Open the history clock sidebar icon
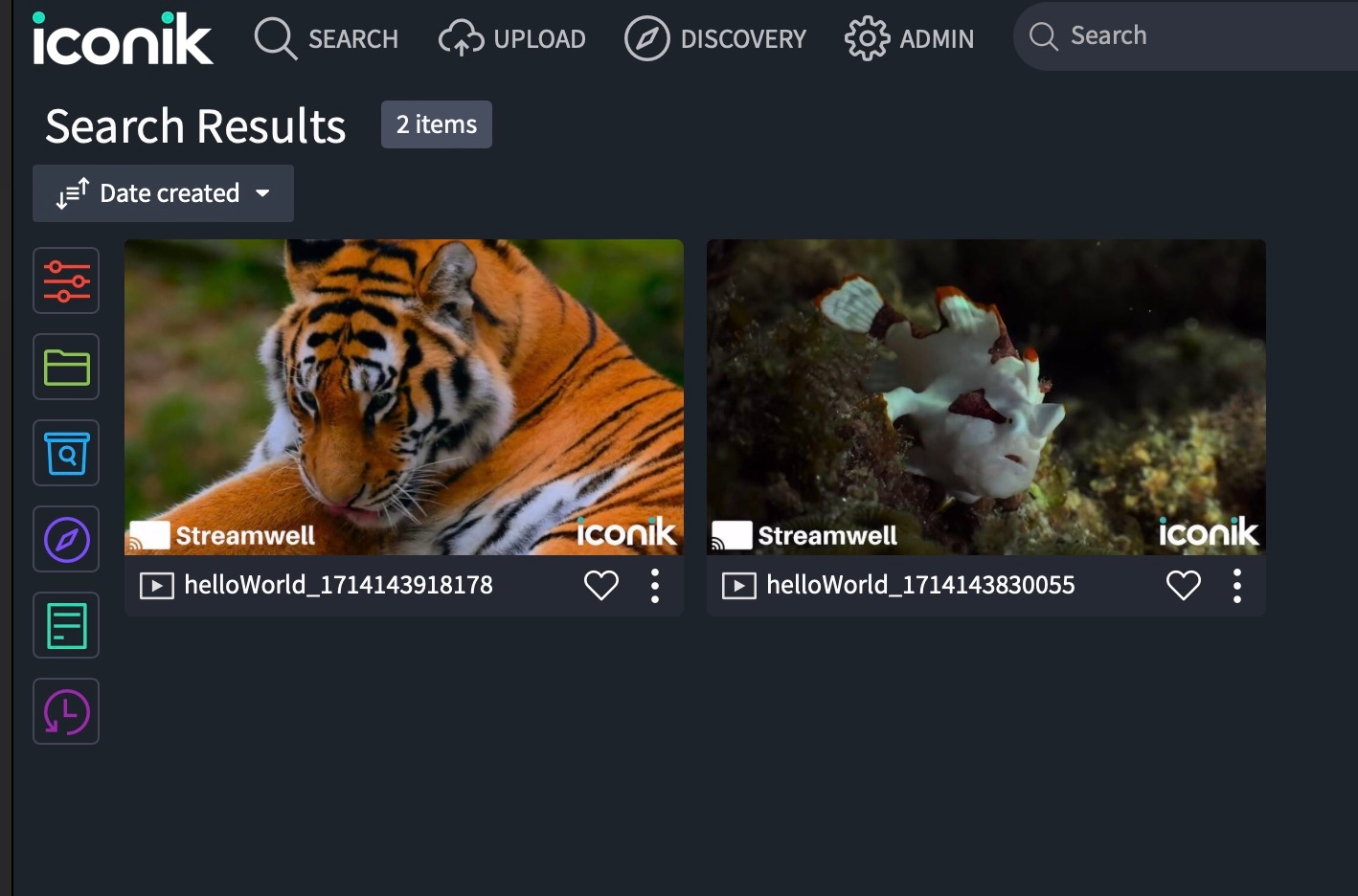This screenshot has width=1358, height=896. pyautogui.click(x=66, y=711)
